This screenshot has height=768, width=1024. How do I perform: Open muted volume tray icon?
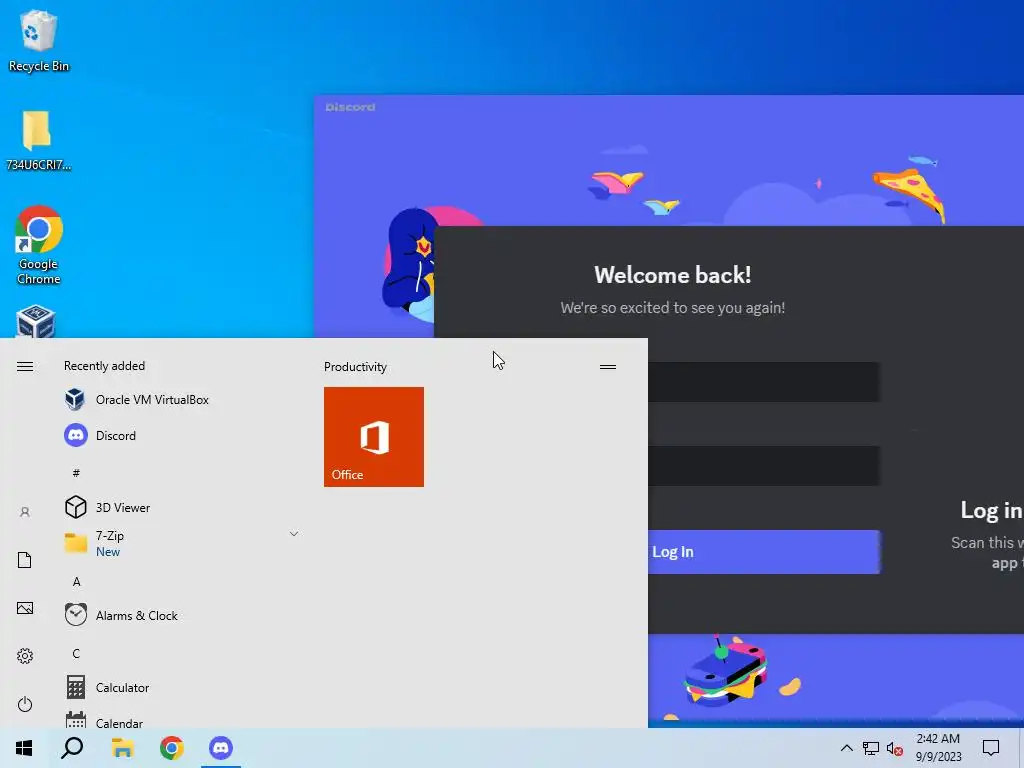coord(895,749)
